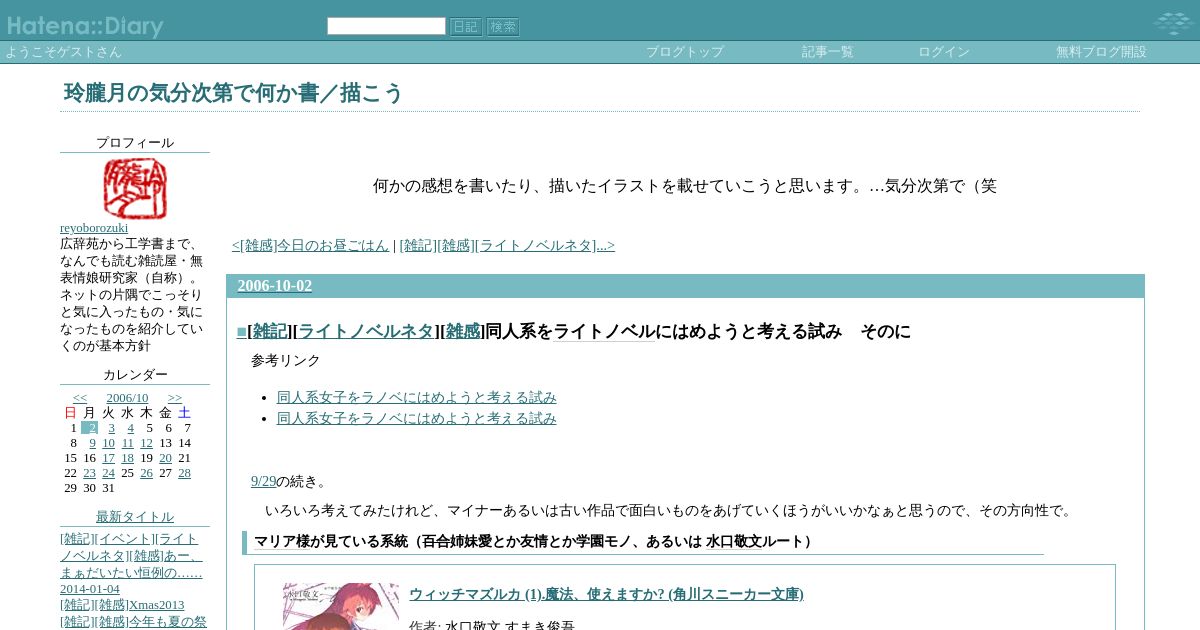
Task: Select calendar day 2
Action: pyautogui.click(x=92, y=428)
